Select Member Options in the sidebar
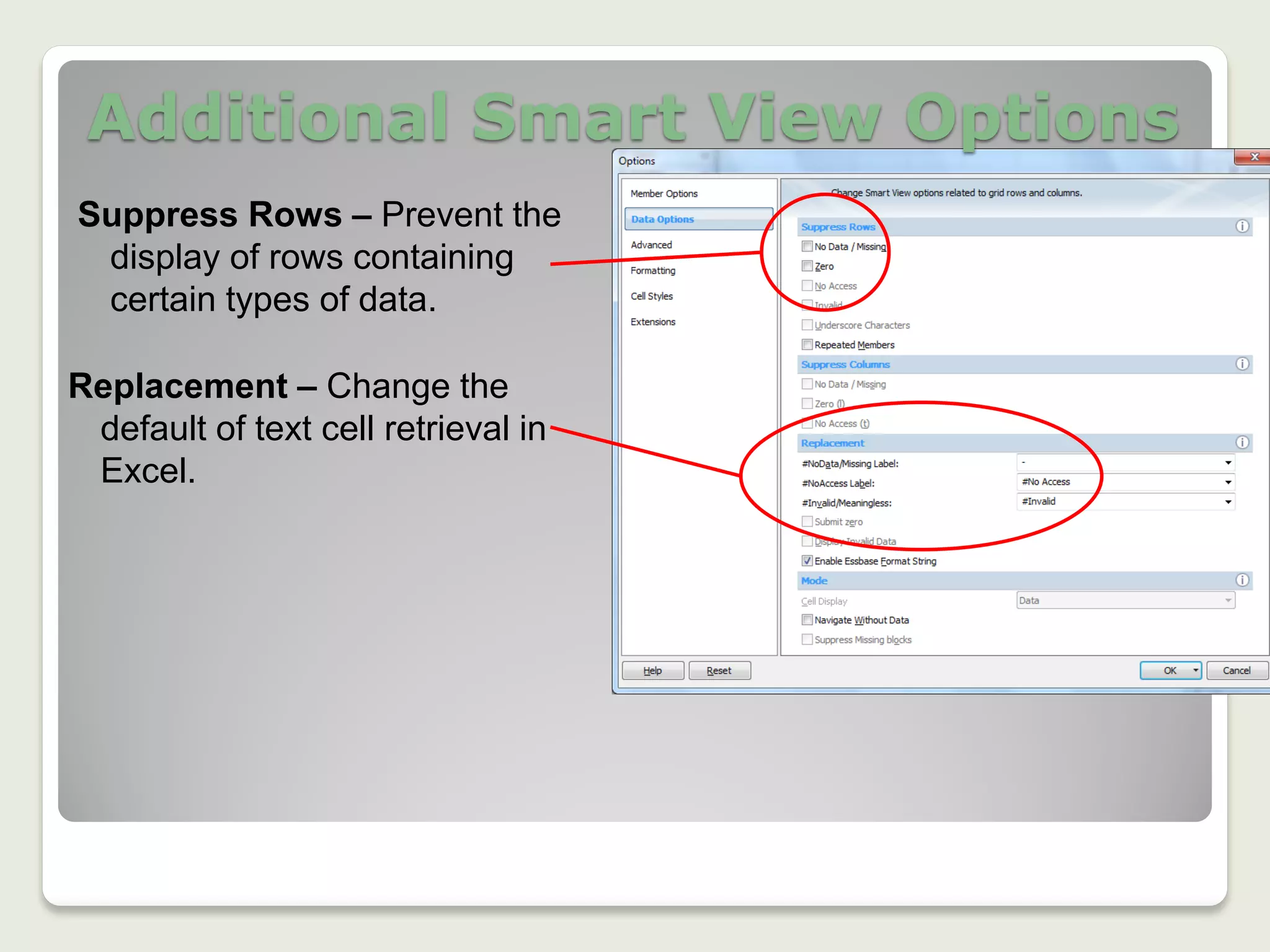 664,194
